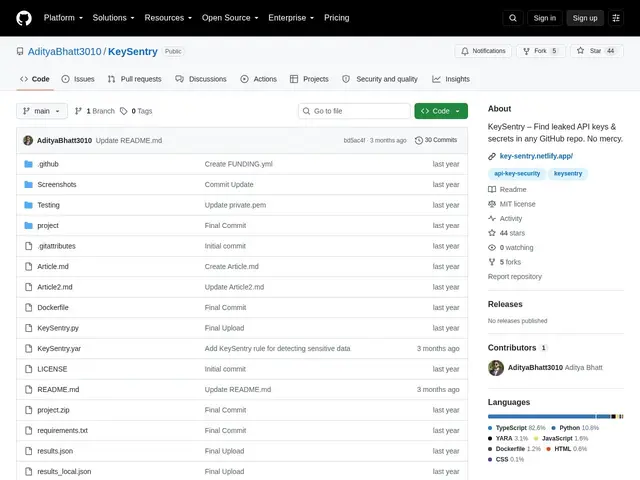Click the tag icon next to 0 Tags
Image resolution: width=640 pixels, height=480 pixels.
pos(123,111)
